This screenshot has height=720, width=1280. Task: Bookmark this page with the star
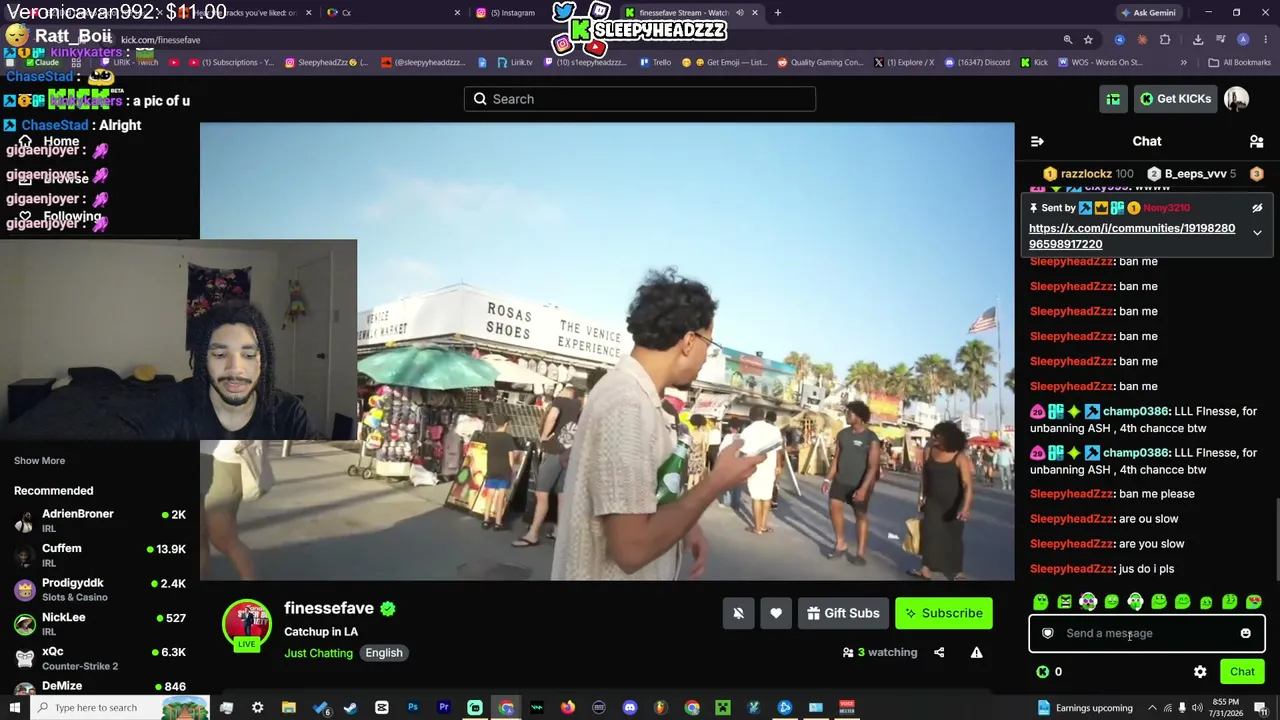click(1088, 40)
